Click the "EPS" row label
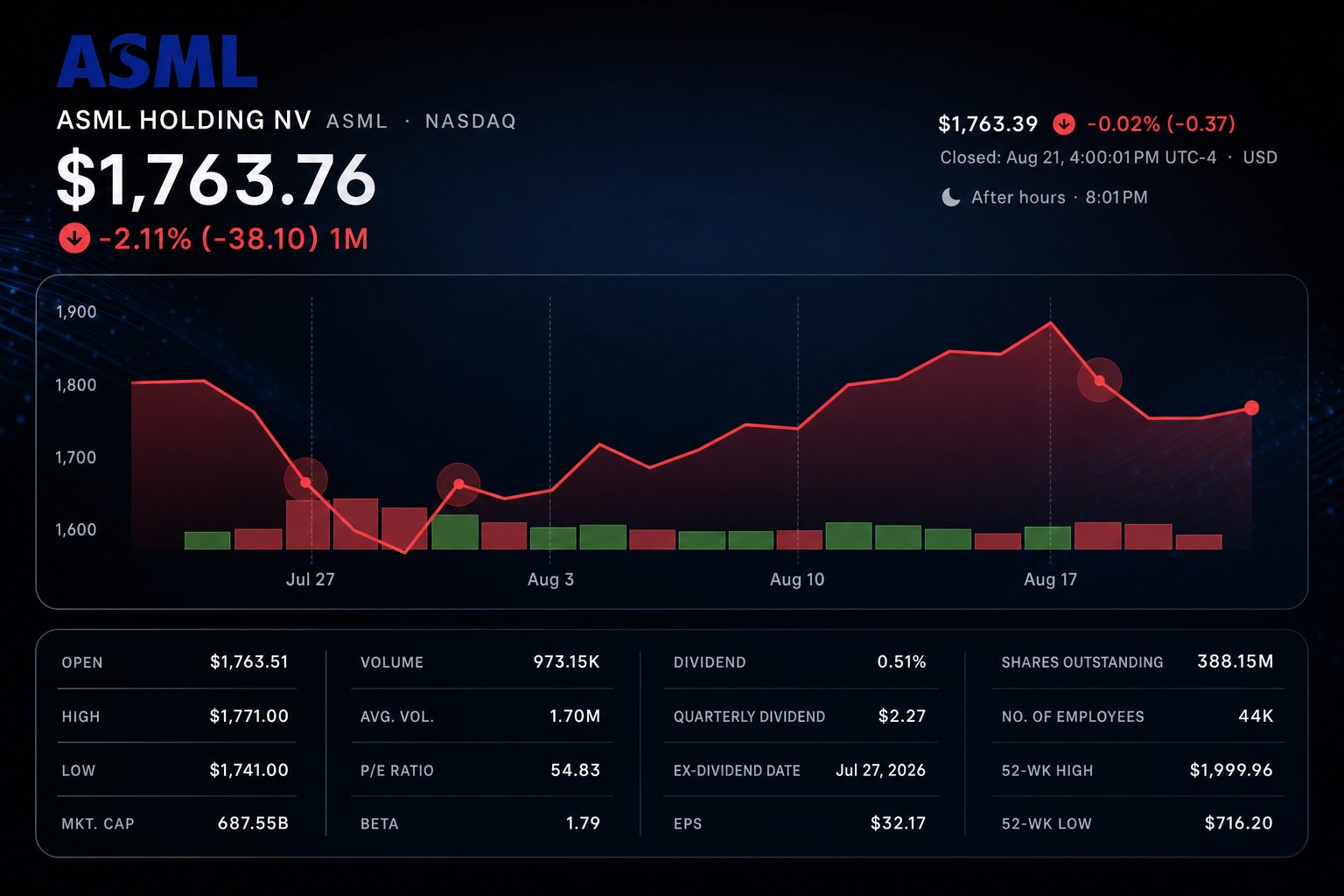This screenshot has height=896, width=1344. tap(688, 824)
